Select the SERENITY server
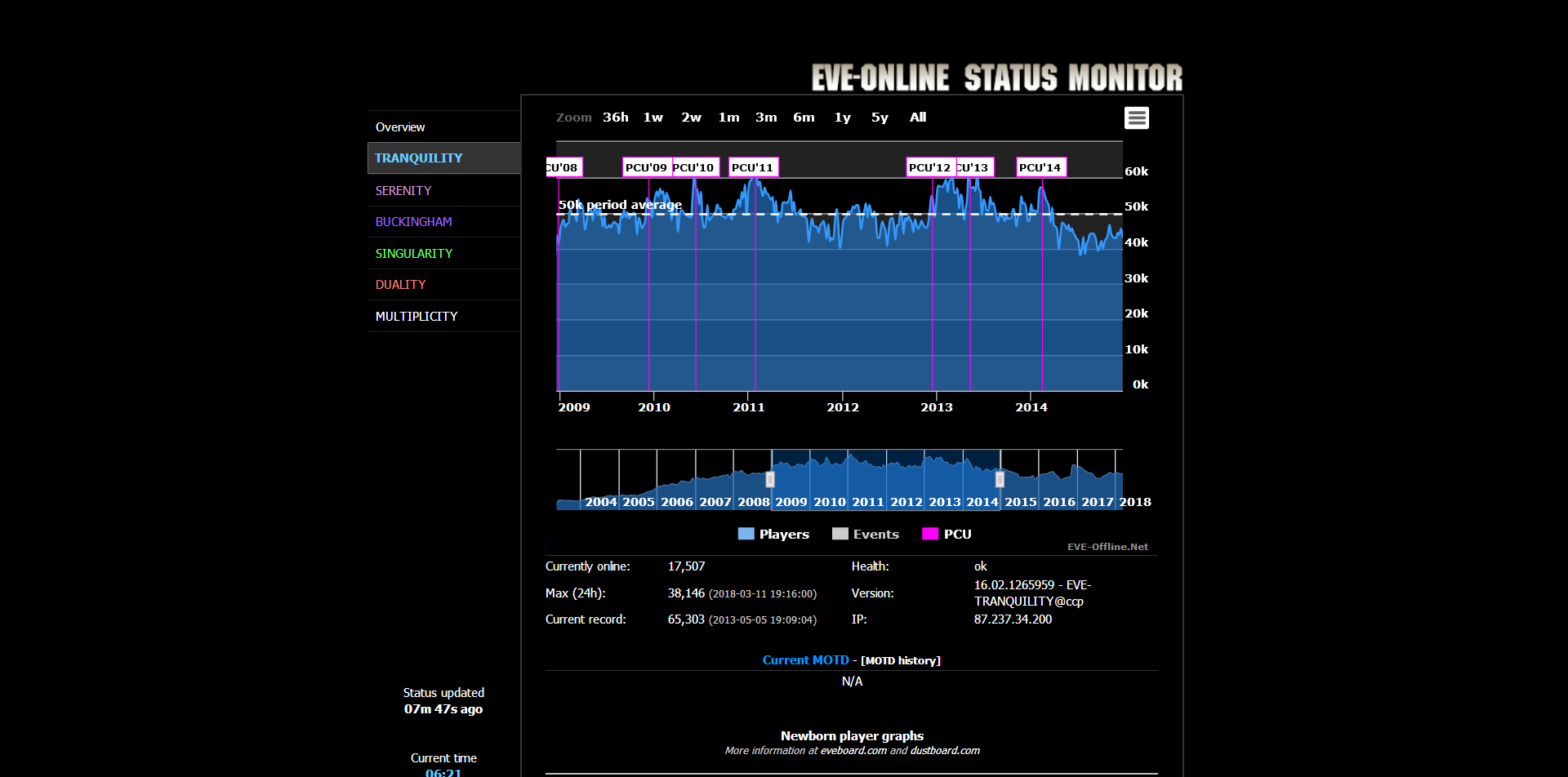Viewport: 1568px width, 777px height. 443,190
